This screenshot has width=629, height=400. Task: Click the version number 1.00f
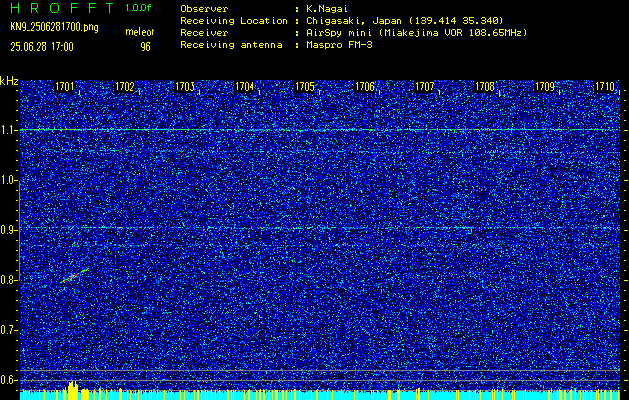coord(138,8)
